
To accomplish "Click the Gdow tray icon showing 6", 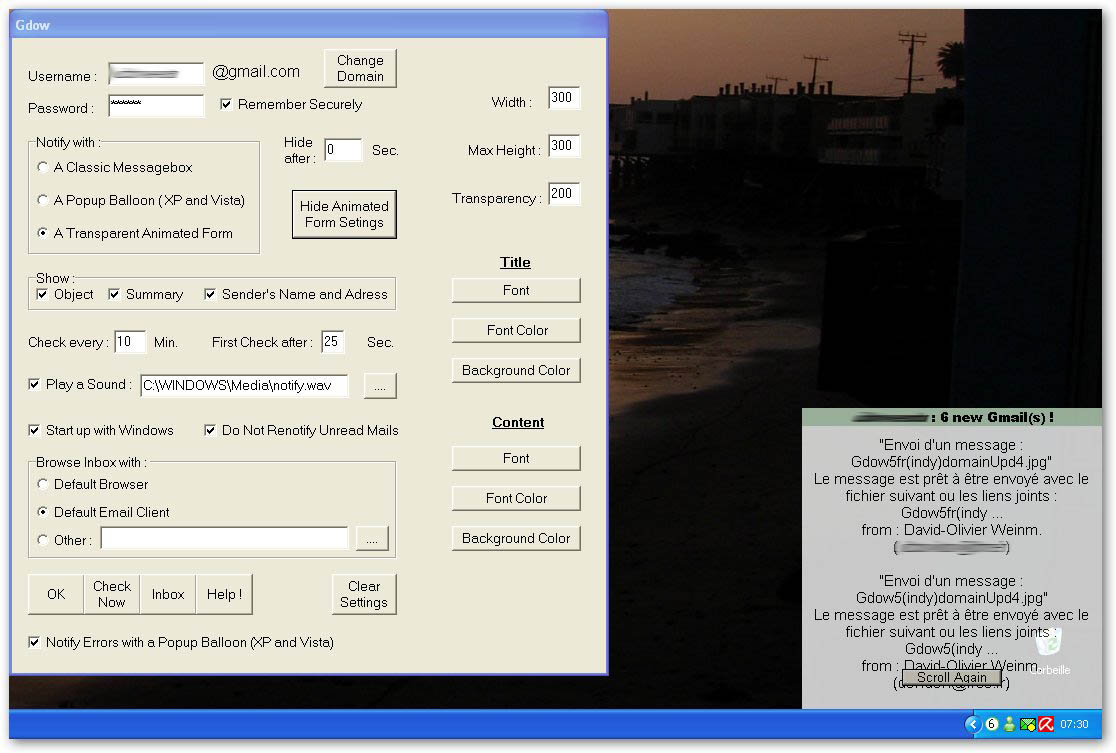I will 991,725.
